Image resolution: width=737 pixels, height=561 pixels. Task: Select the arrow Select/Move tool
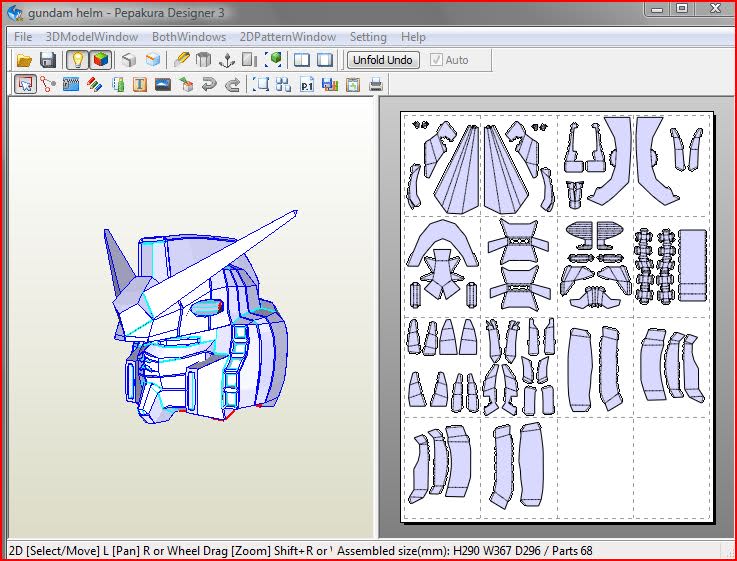point(25,85)
